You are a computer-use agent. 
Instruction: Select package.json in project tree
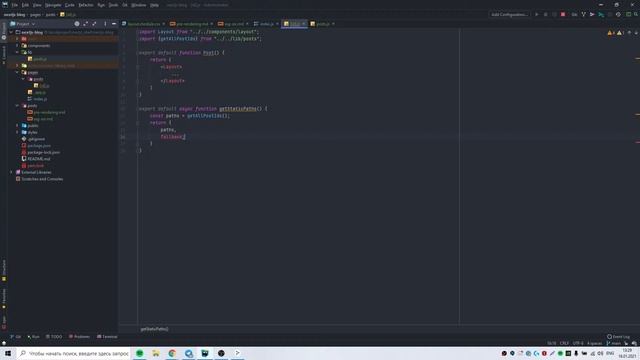coord(39,146)
